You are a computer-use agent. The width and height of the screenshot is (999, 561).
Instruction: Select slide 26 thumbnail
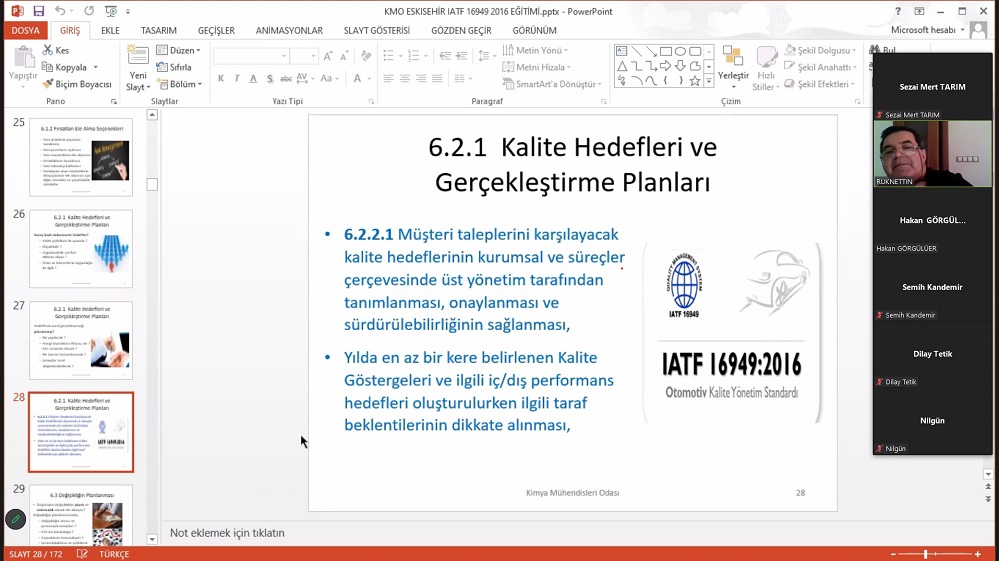[x=81, y=249]
